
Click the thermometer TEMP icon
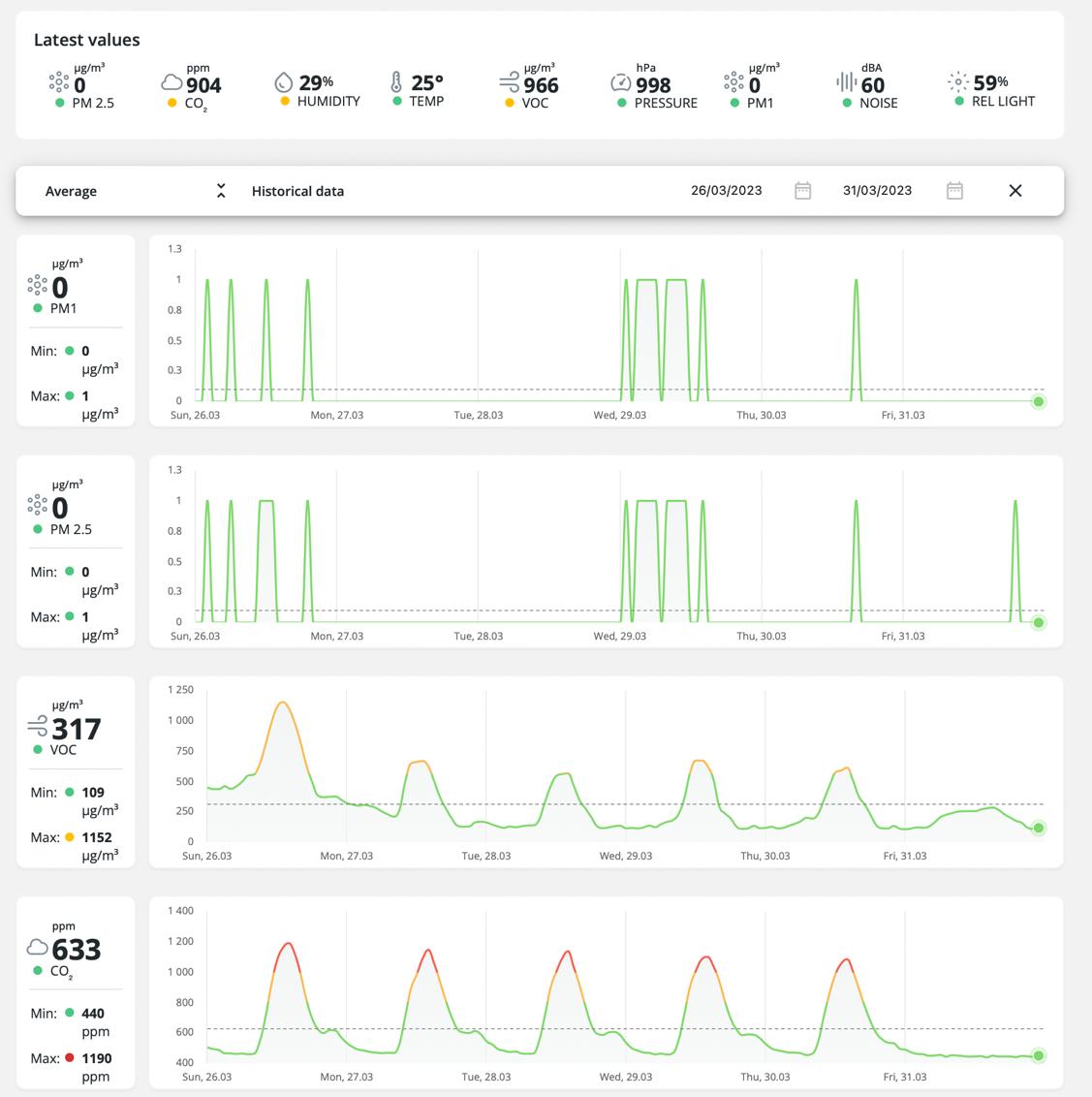(396, 82)
